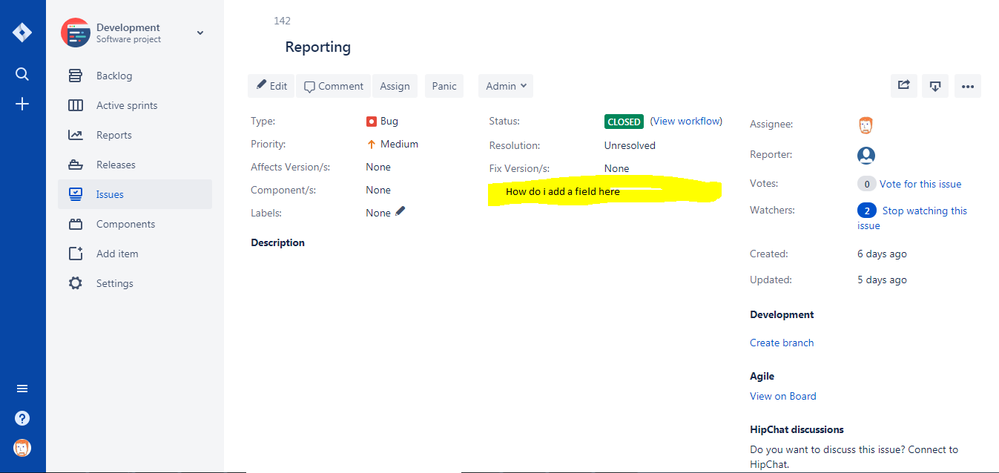This screenshot has height=473, width=999.
Task: Click the Add item icon
Action: click(x=75, y=254)
